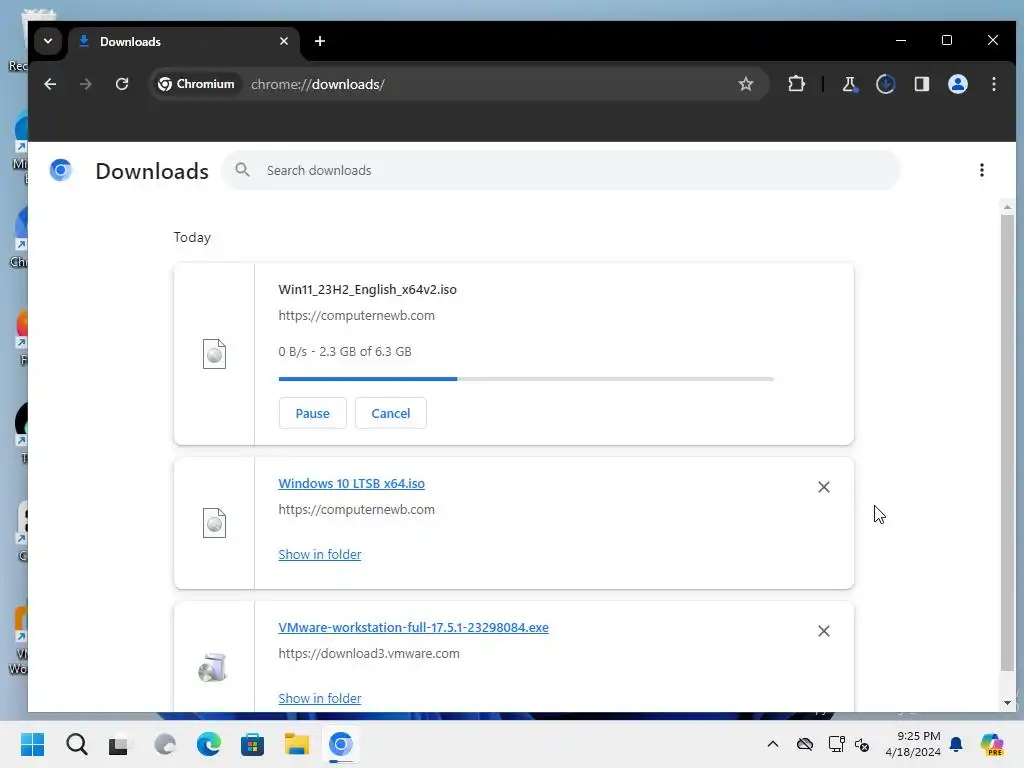The image size is (1024, 768).
Task: Click the Win11_23H2_English_x64v2.iso file name
Action: click(x=368, y=289)
